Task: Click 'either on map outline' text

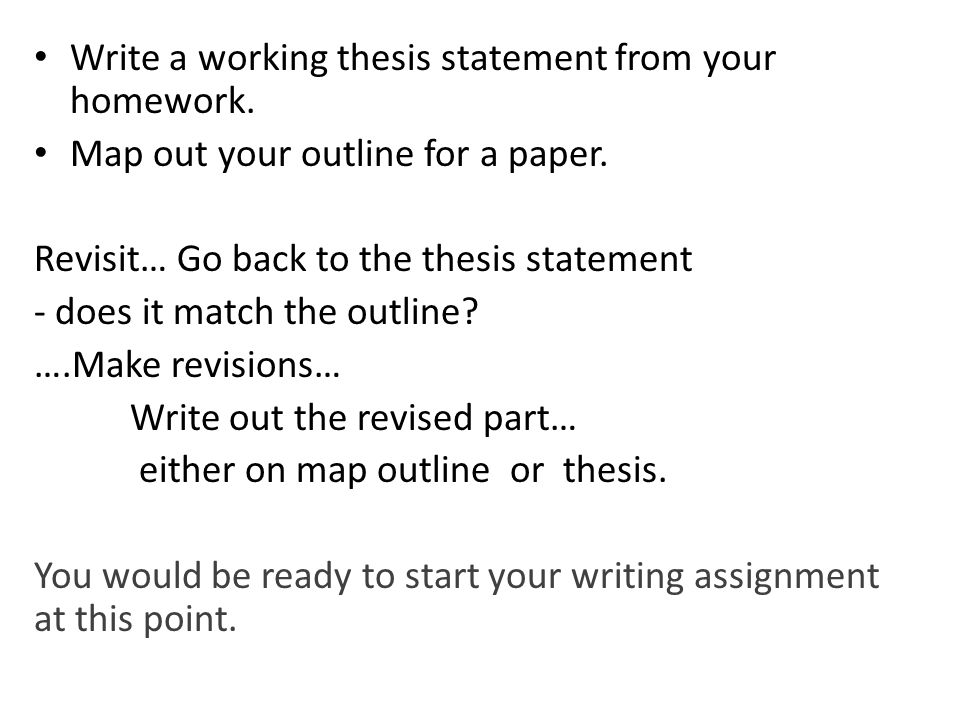Action: (314, 471)
